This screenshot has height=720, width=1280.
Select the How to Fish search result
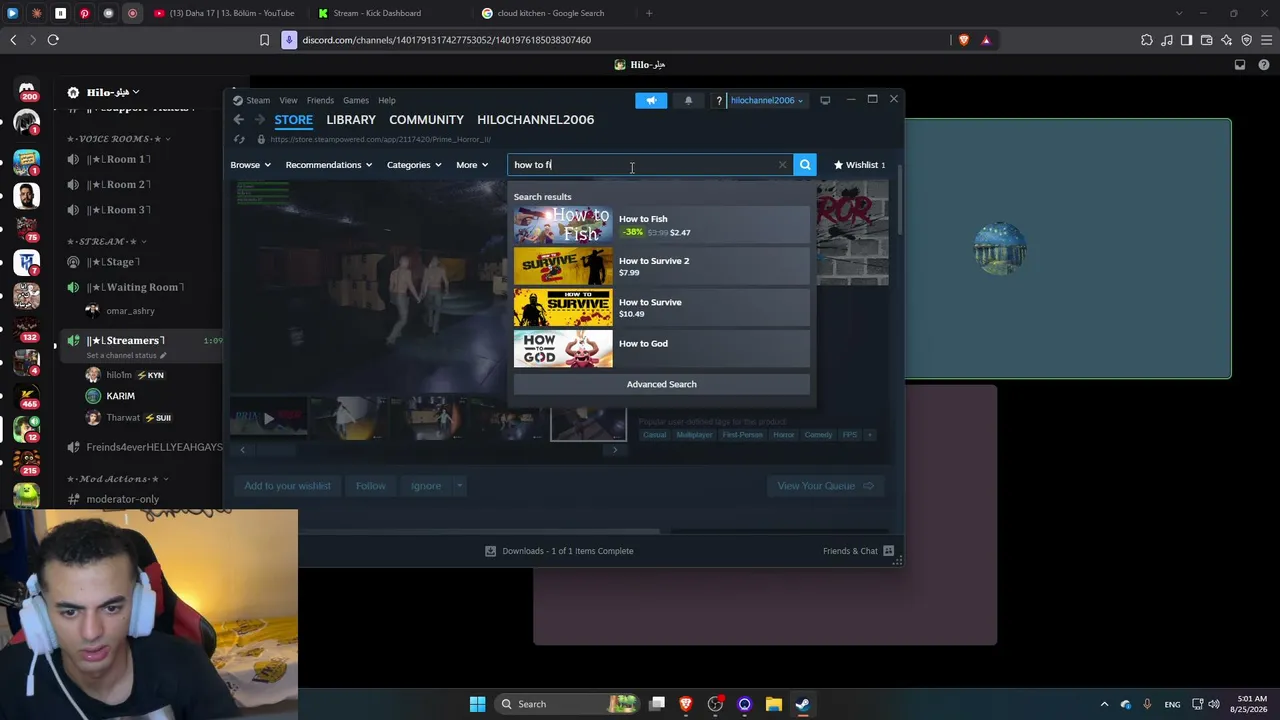pyautogui.click(x=661, y=225)
